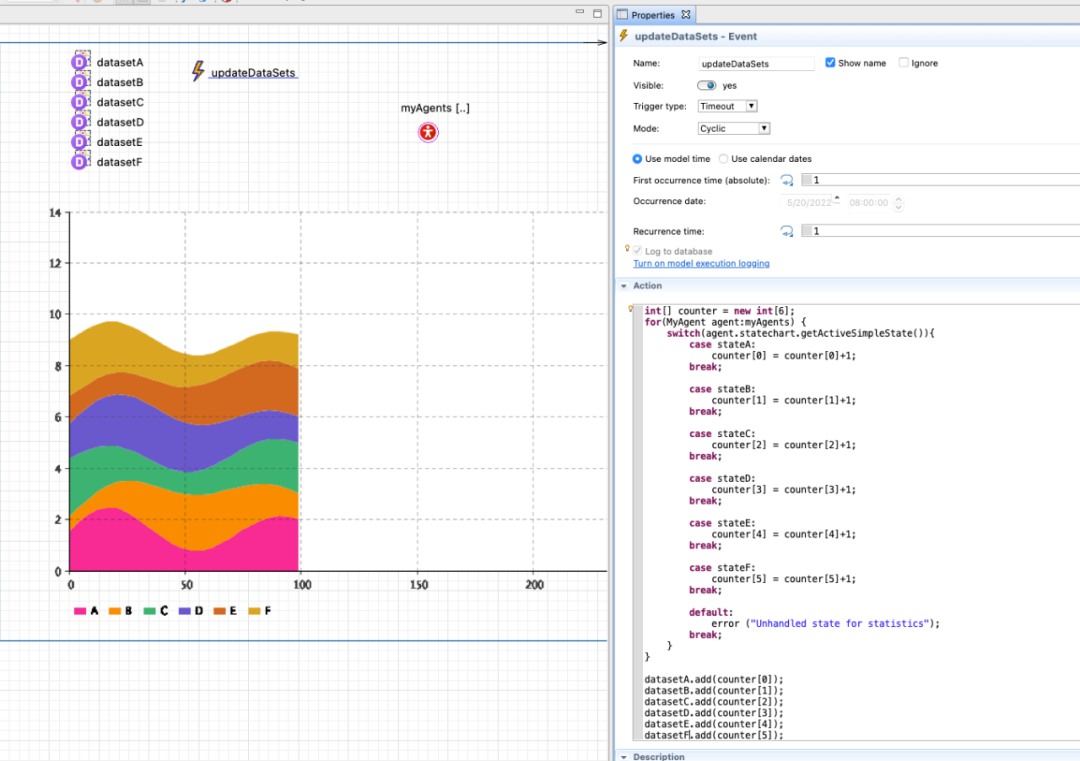Click the Properties view tab icon
The image size is (1080, 761).
pyautogui.click(x=623, y=14)
